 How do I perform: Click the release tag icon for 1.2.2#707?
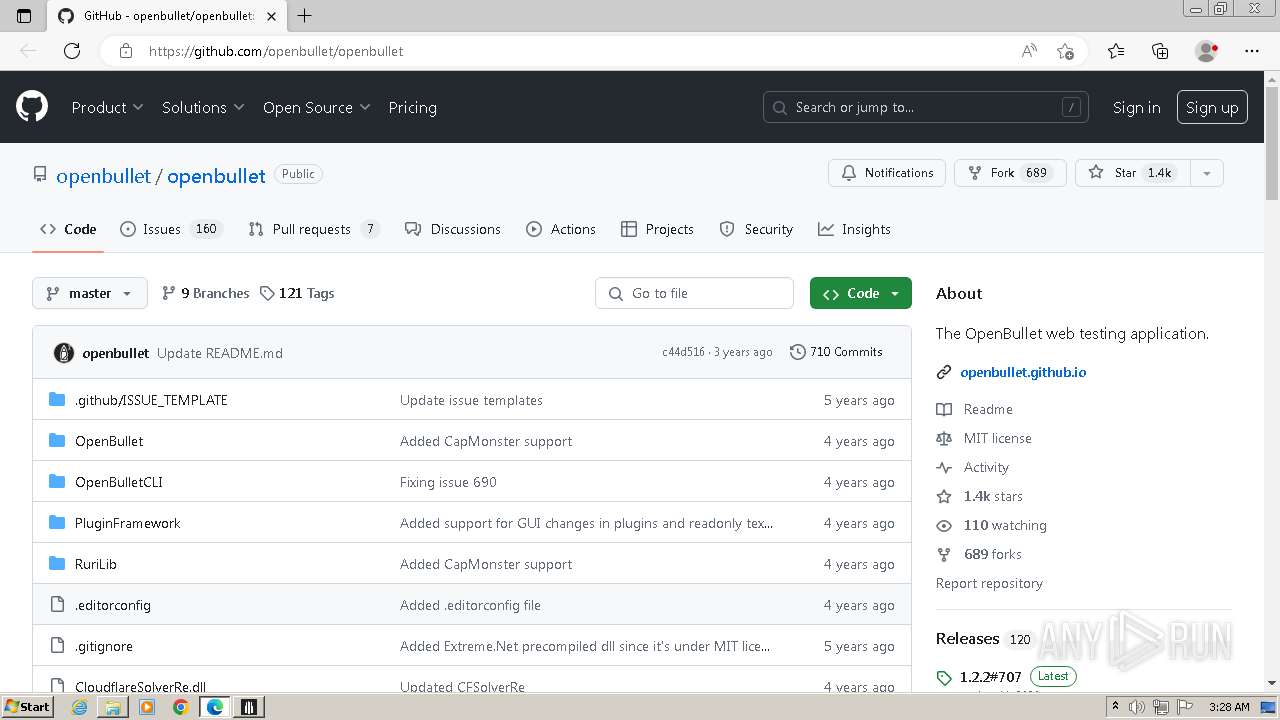(944, 678)
